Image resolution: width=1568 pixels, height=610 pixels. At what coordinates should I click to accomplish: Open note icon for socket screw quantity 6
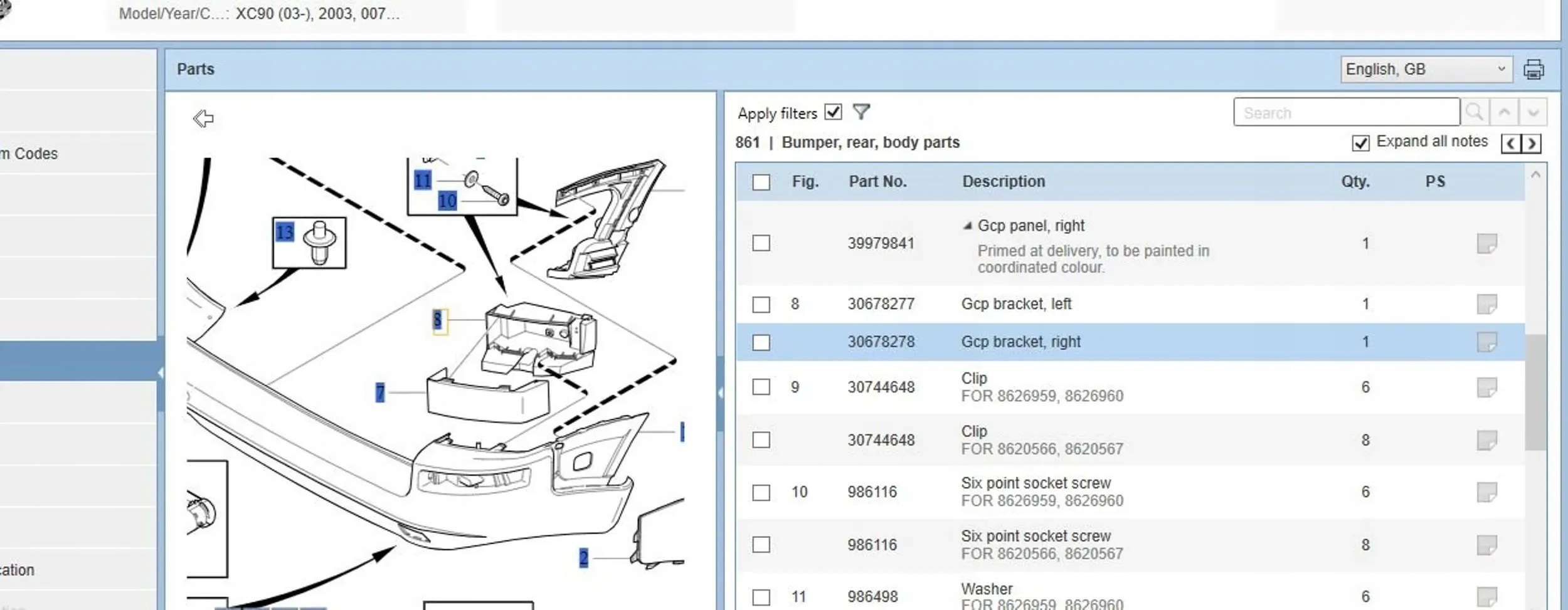(1486, 492)
